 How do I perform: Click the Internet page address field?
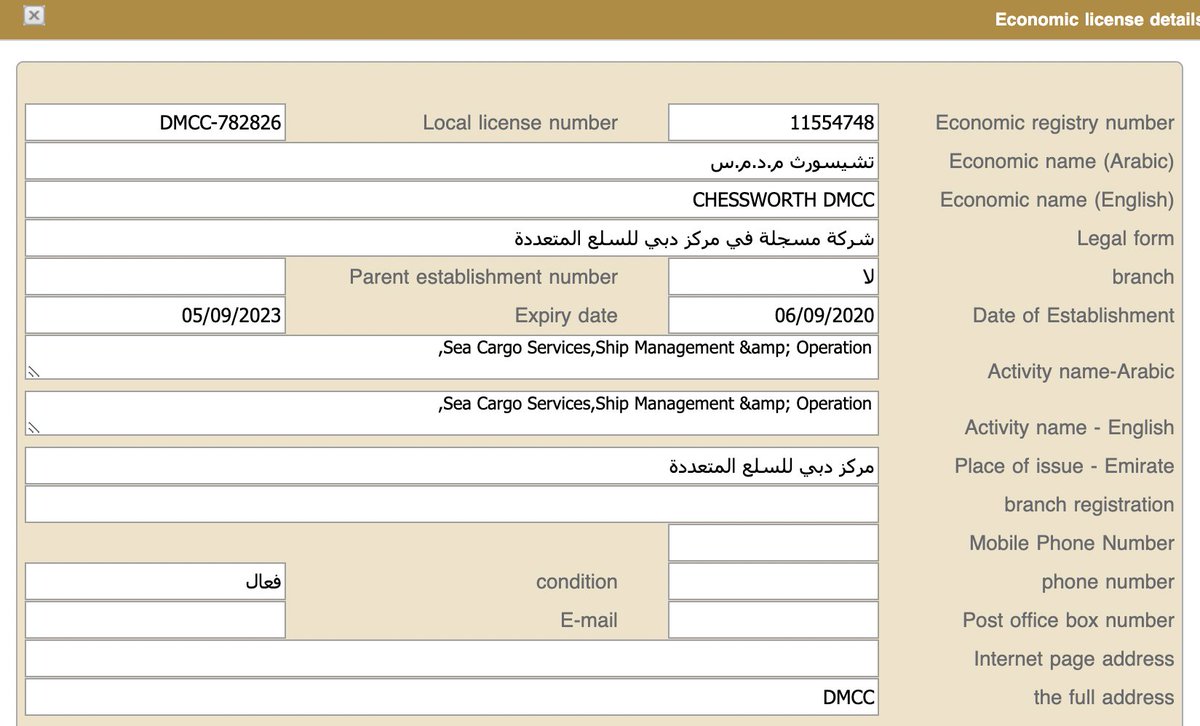452,658
